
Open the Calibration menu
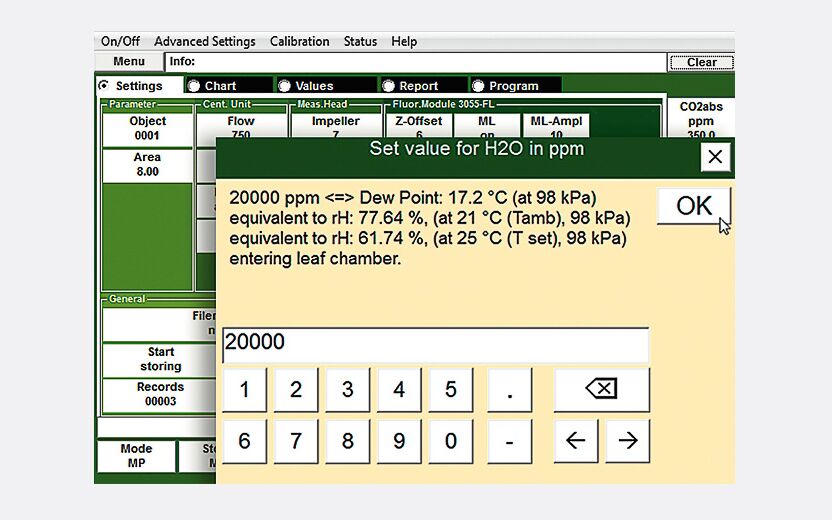299,41
